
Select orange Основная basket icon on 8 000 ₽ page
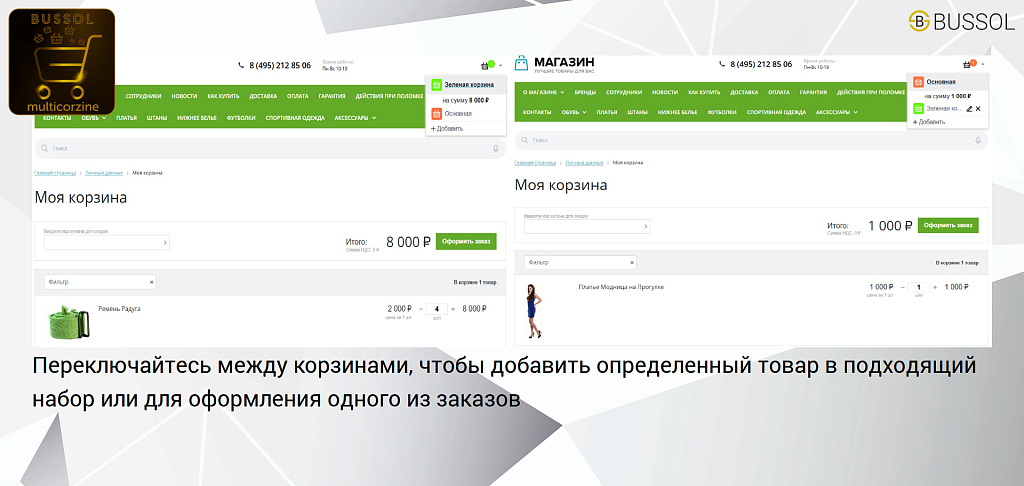436,114
